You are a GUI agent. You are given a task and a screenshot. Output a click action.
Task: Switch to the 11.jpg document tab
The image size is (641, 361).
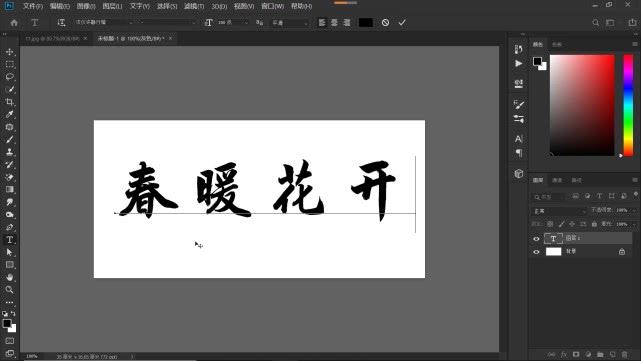tap(52, 38)
